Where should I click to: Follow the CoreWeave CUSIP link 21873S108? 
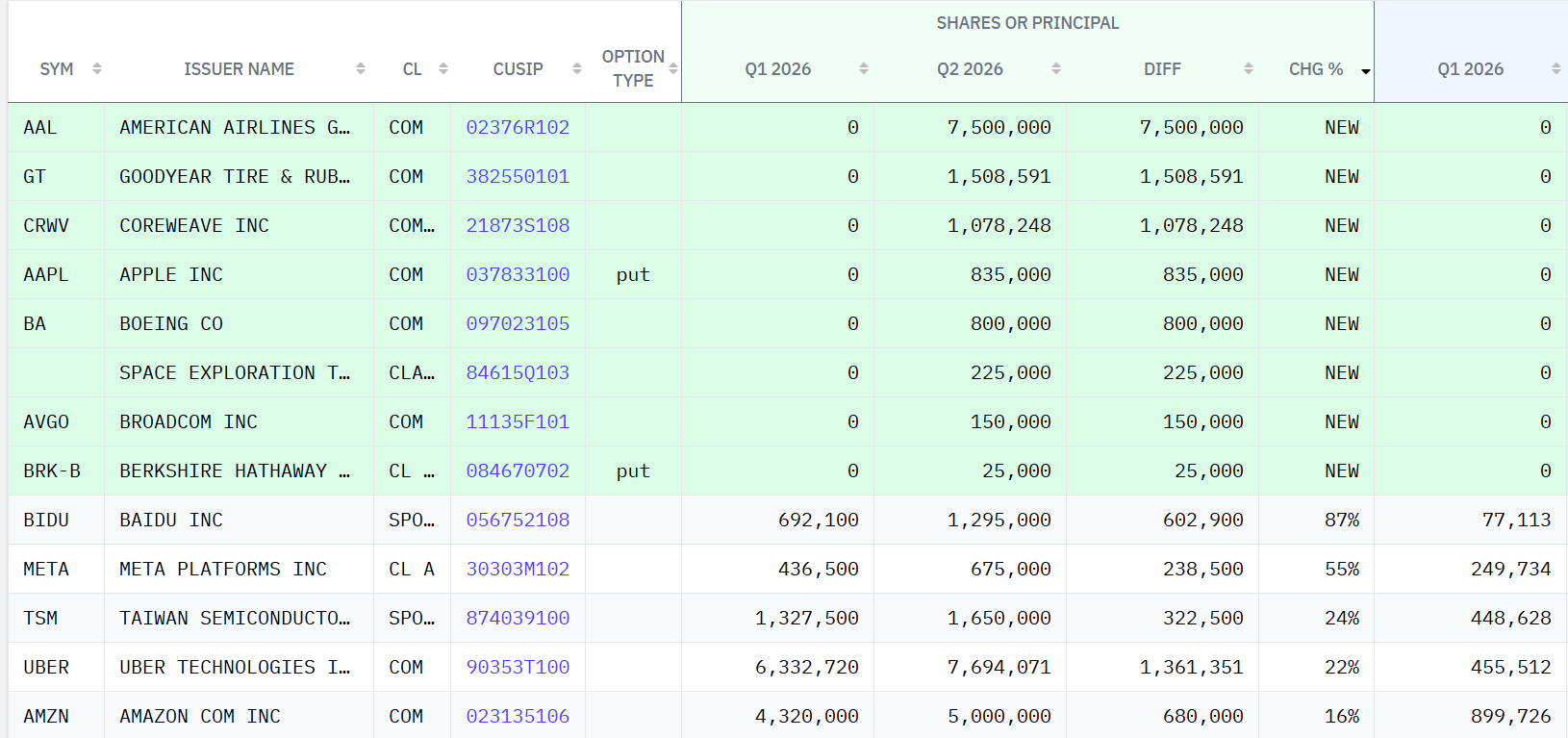[x=518, y=225]
